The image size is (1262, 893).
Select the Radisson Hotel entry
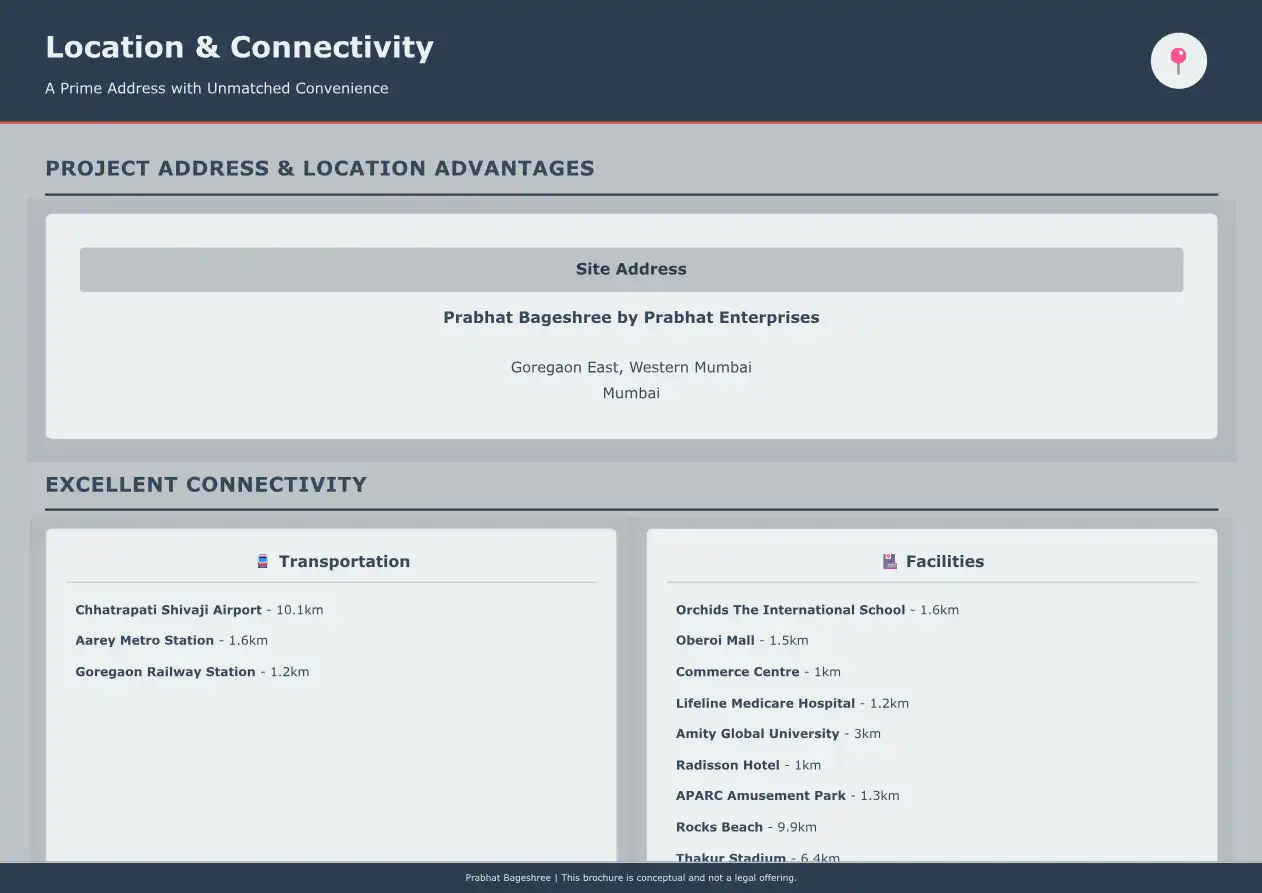pos(747,765)
